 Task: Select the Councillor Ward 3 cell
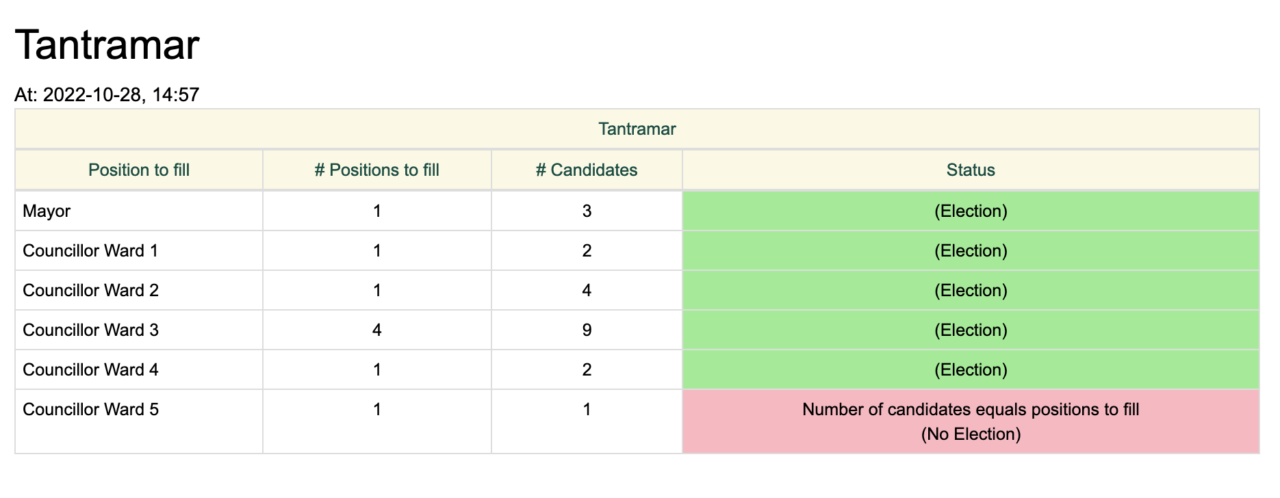139,330
